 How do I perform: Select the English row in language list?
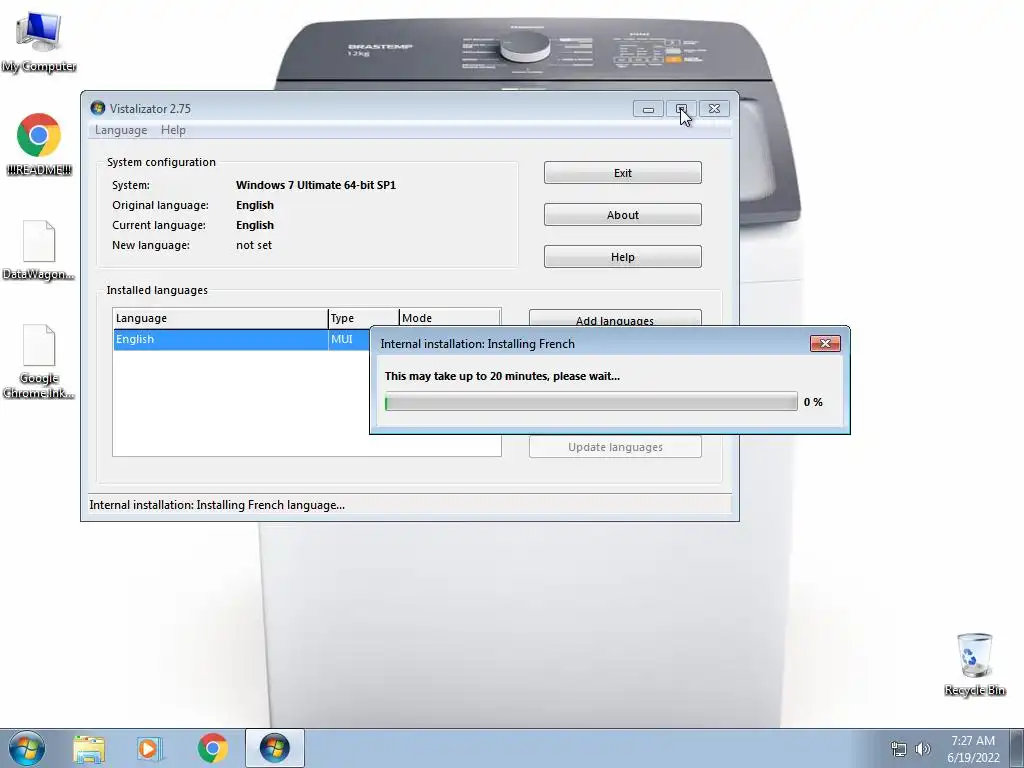[241, 339]
